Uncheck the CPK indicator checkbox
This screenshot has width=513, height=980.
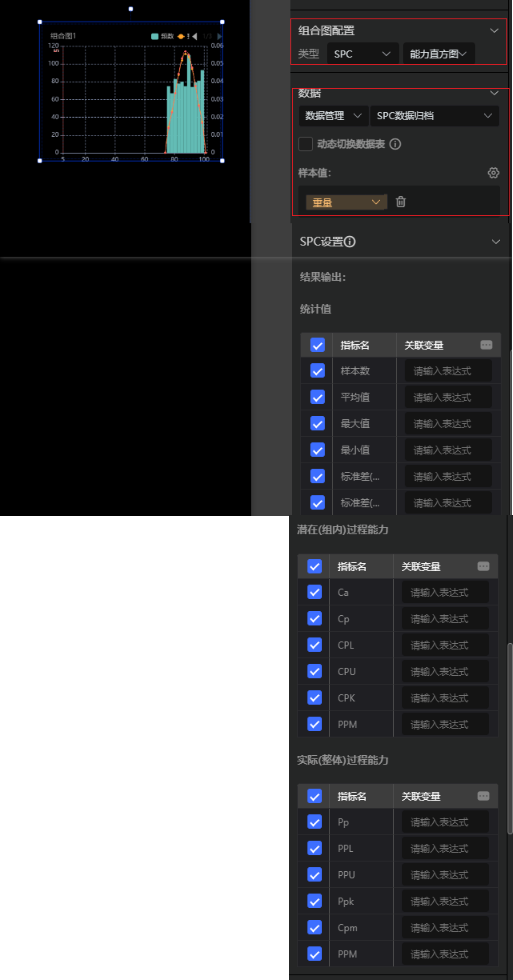tap(315, 698)
